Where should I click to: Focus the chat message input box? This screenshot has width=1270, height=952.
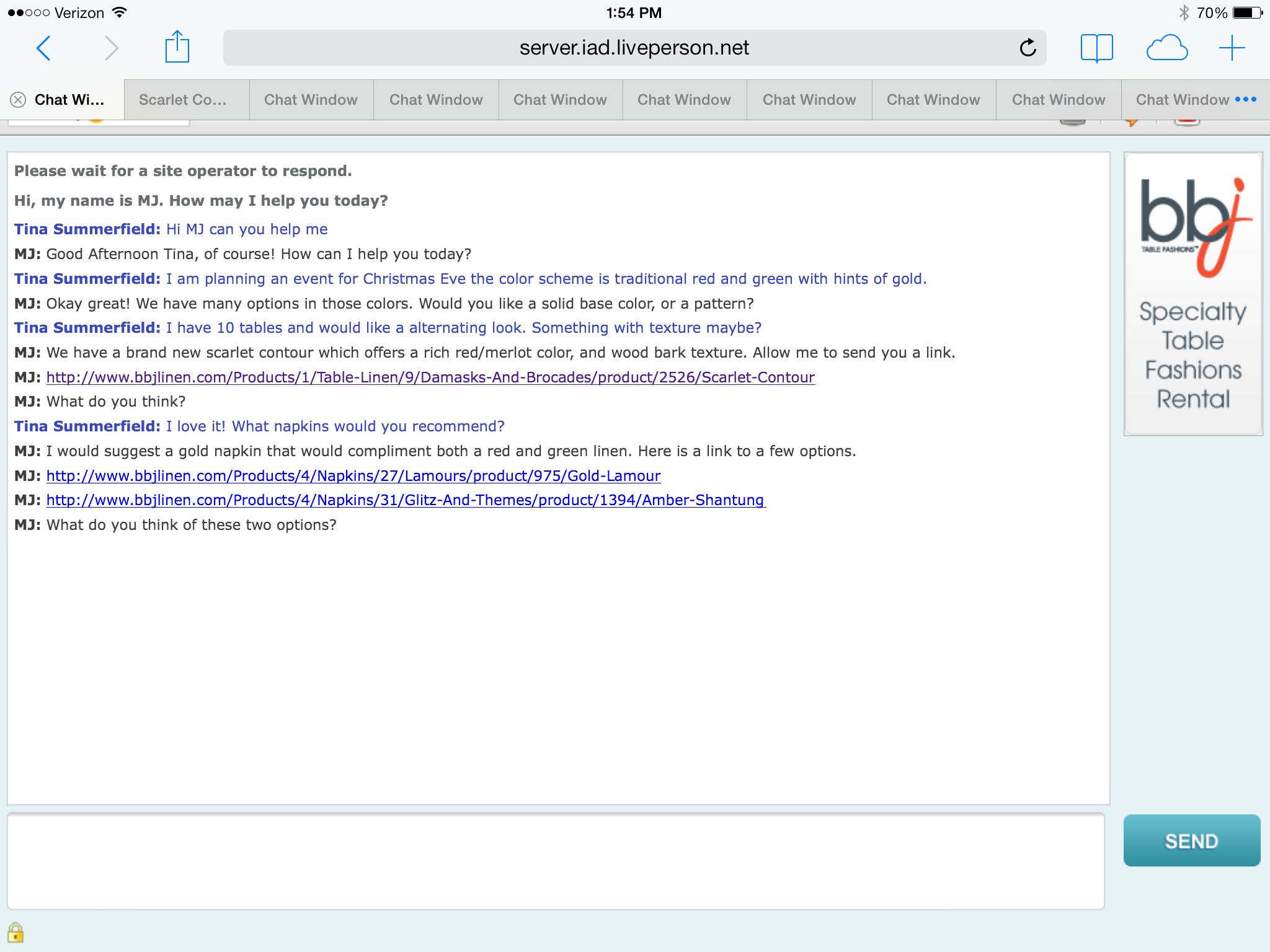click(556, 862)
